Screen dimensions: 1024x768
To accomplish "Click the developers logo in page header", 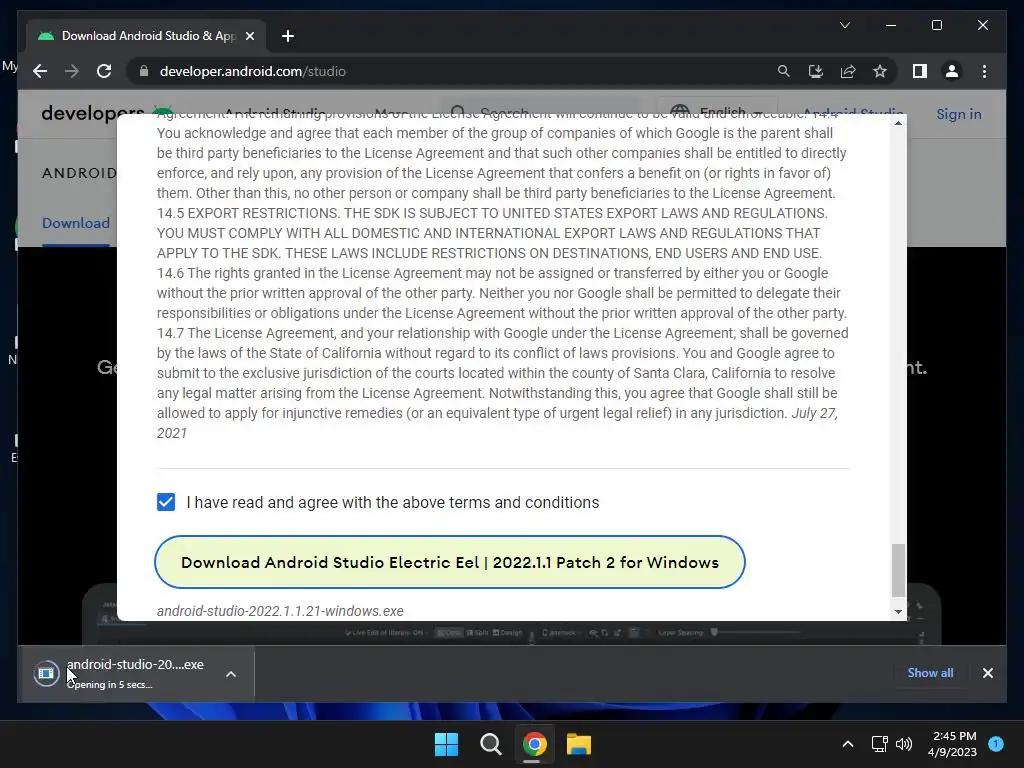I will (x=93, y=114).
